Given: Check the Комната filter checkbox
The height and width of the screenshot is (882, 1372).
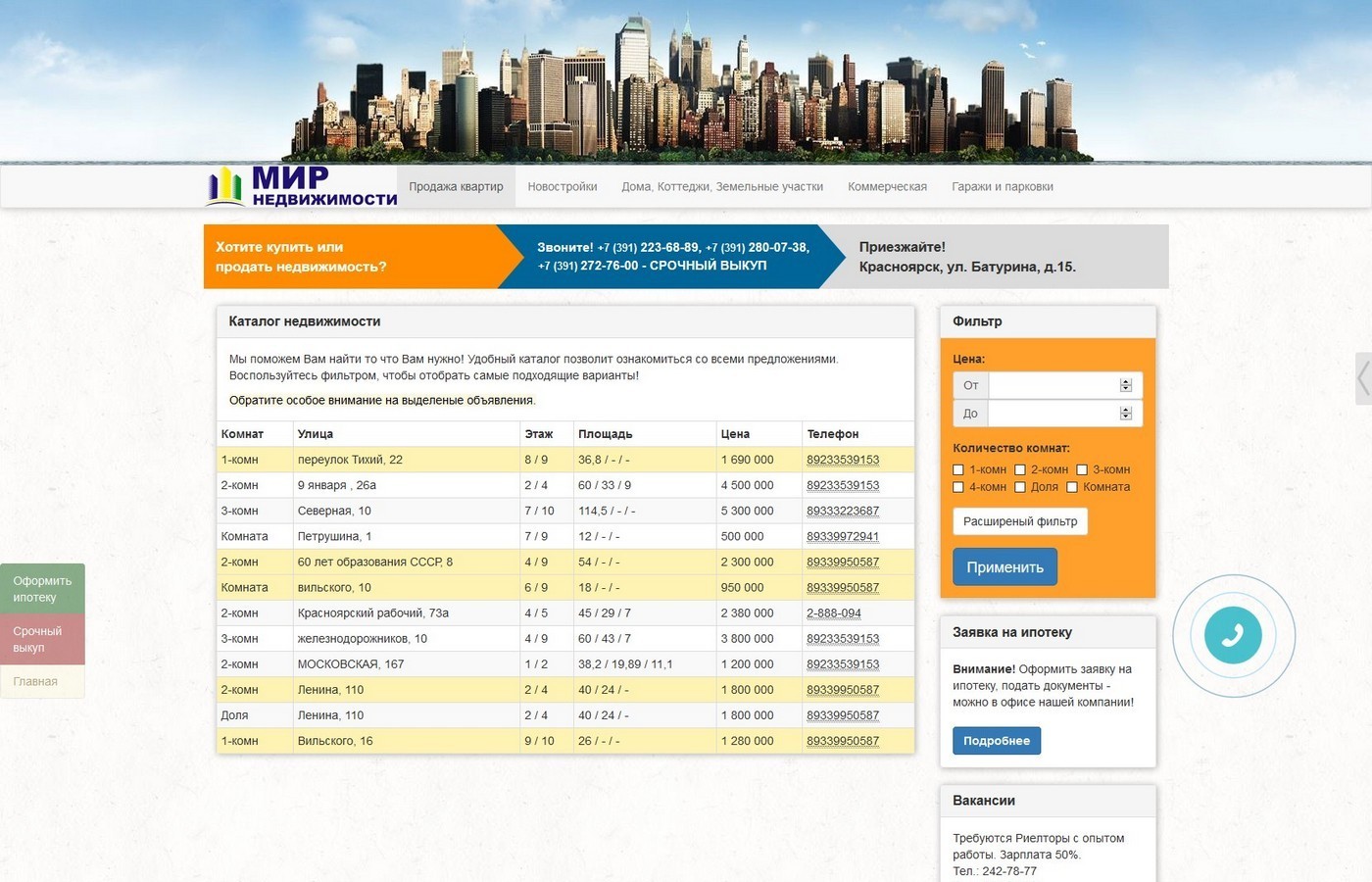Looking at the screenshot, I should pyautogui.click(x=1072, y=487).
